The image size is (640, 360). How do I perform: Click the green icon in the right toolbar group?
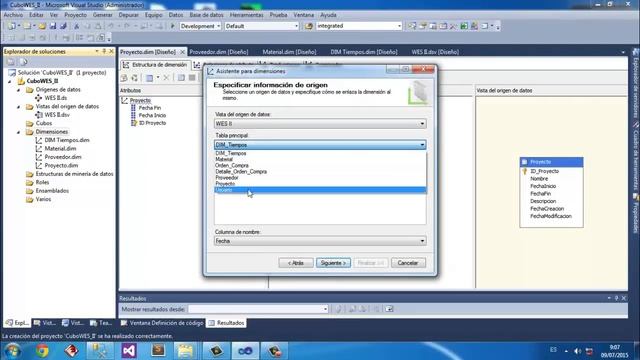tap(464, 26)
